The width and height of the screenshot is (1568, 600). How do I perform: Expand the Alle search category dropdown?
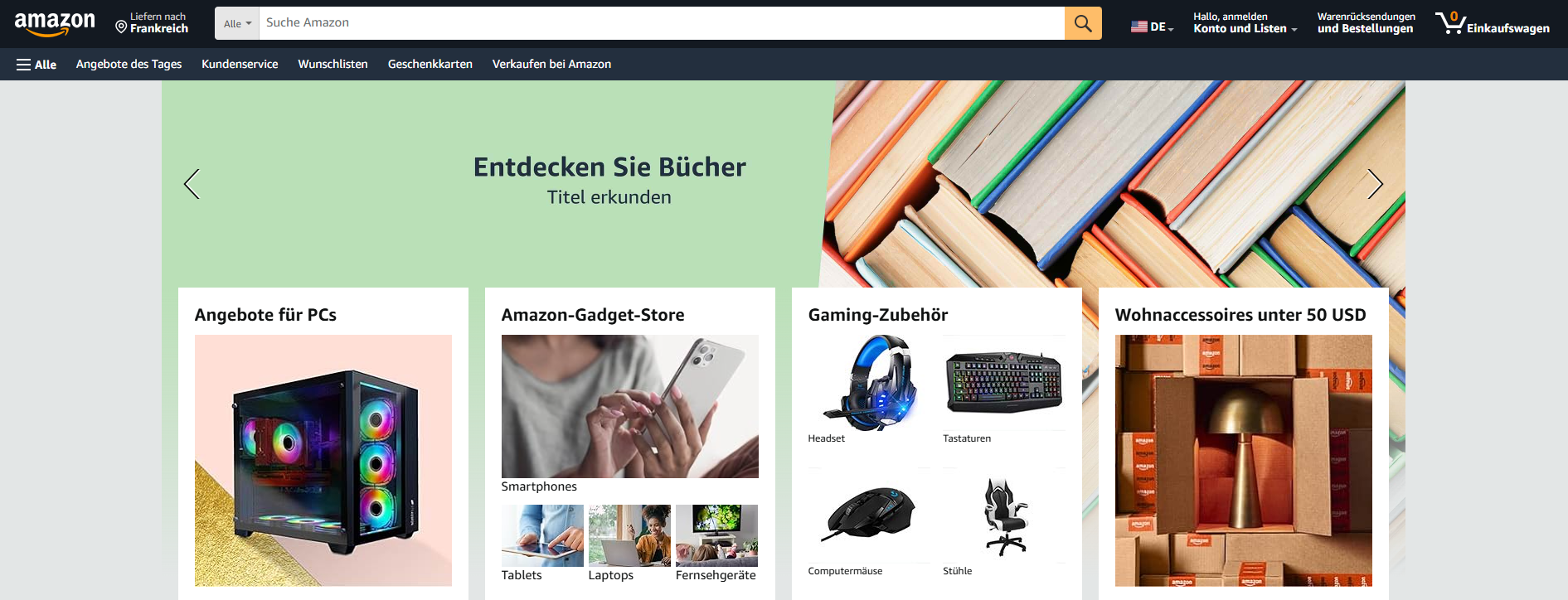(x=237, y=23)
